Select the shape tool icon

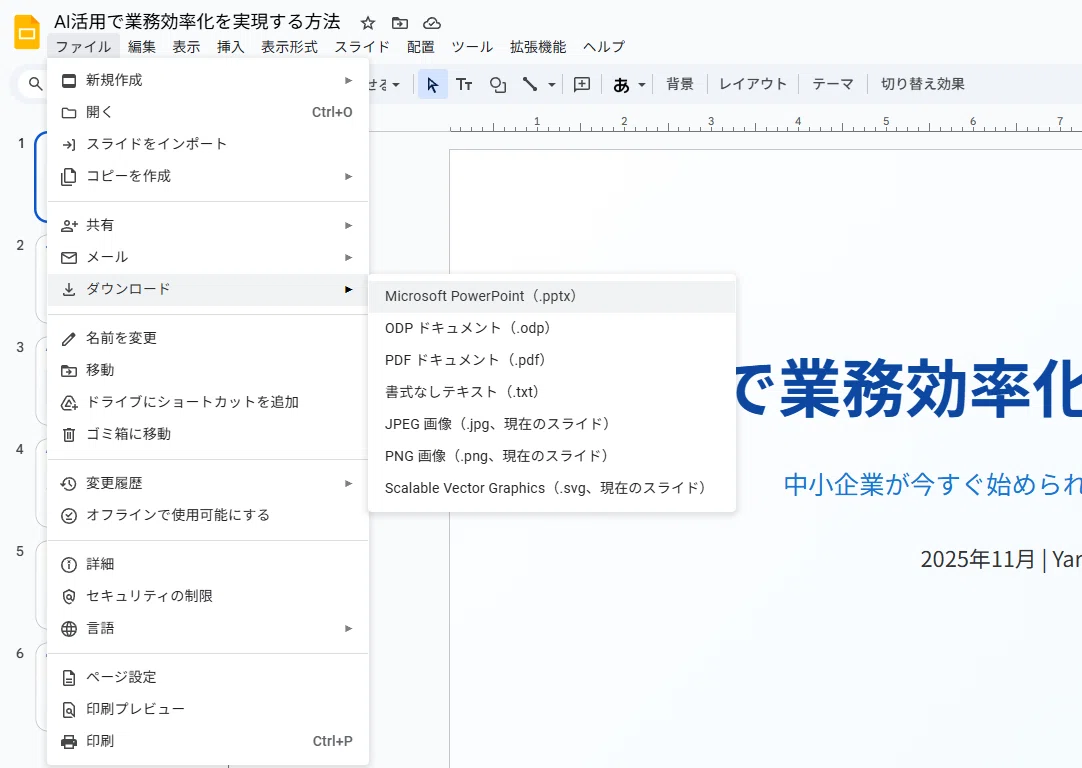click(x=498, y=84)
